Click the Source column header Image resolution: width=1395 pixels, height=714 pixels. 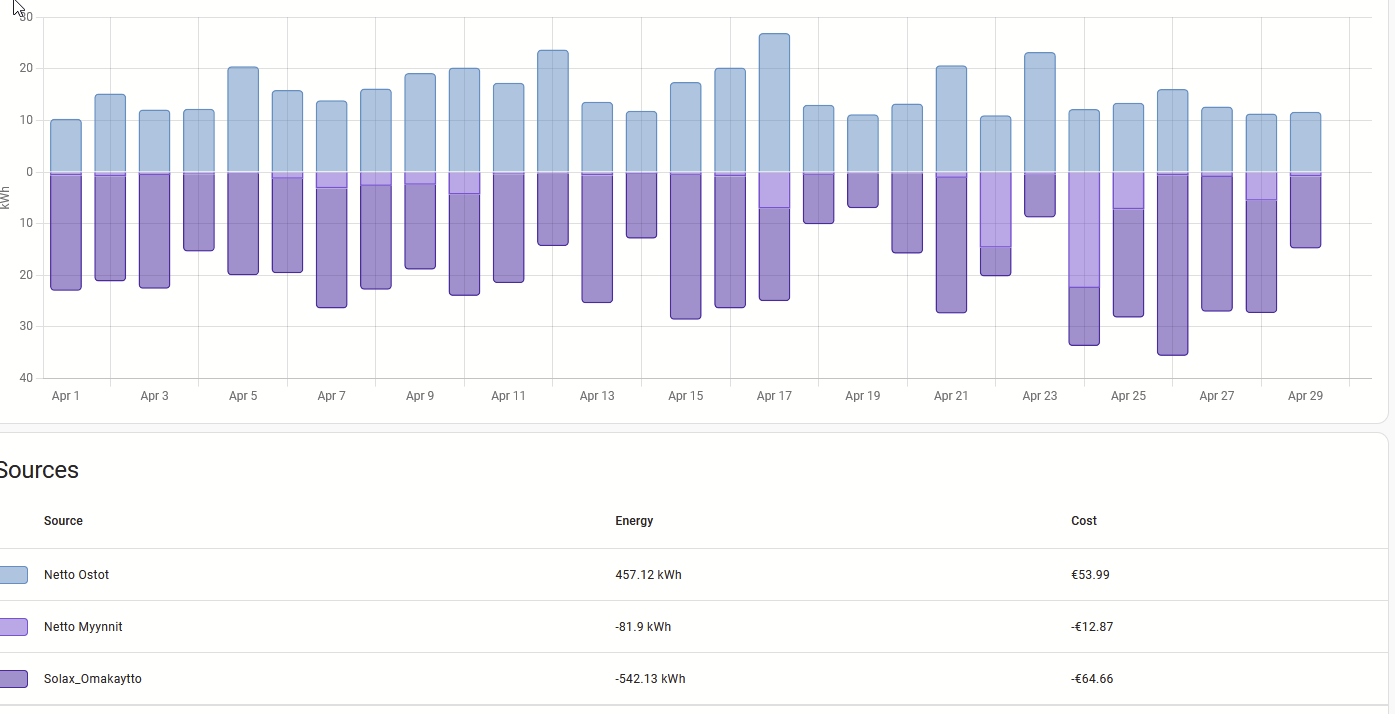[63, 521]
